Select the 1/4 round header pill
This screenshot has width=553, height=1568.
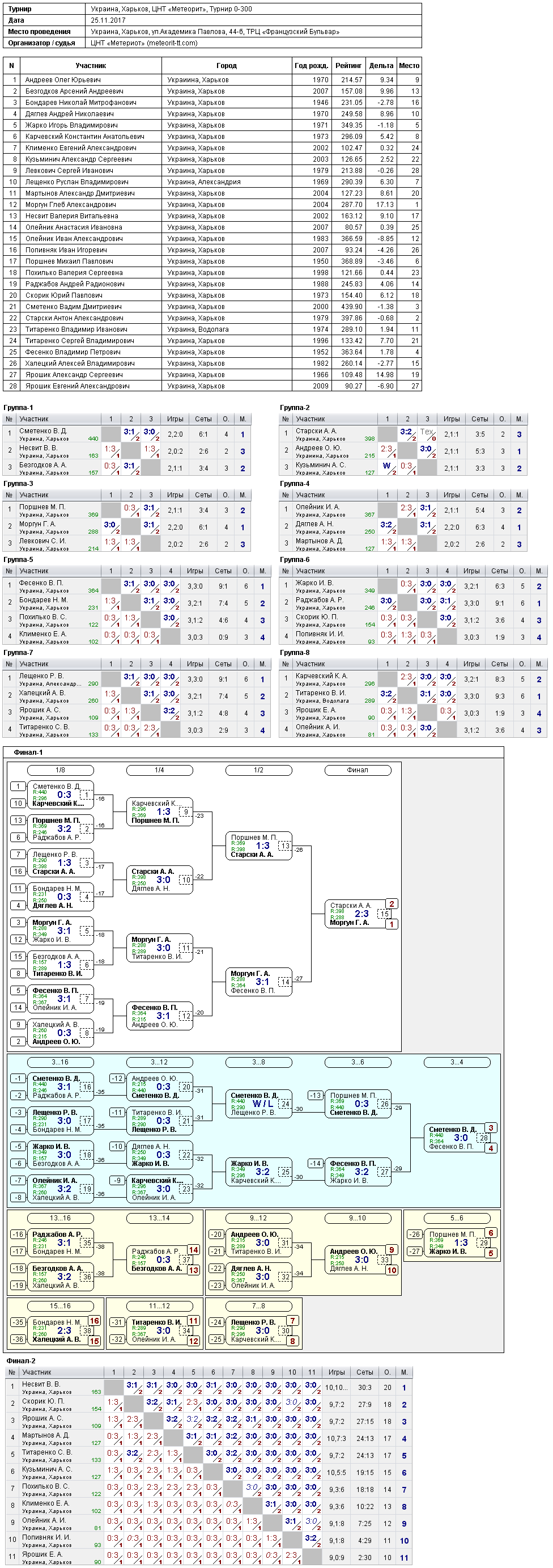pyautogui.click(x=159, y=770)
